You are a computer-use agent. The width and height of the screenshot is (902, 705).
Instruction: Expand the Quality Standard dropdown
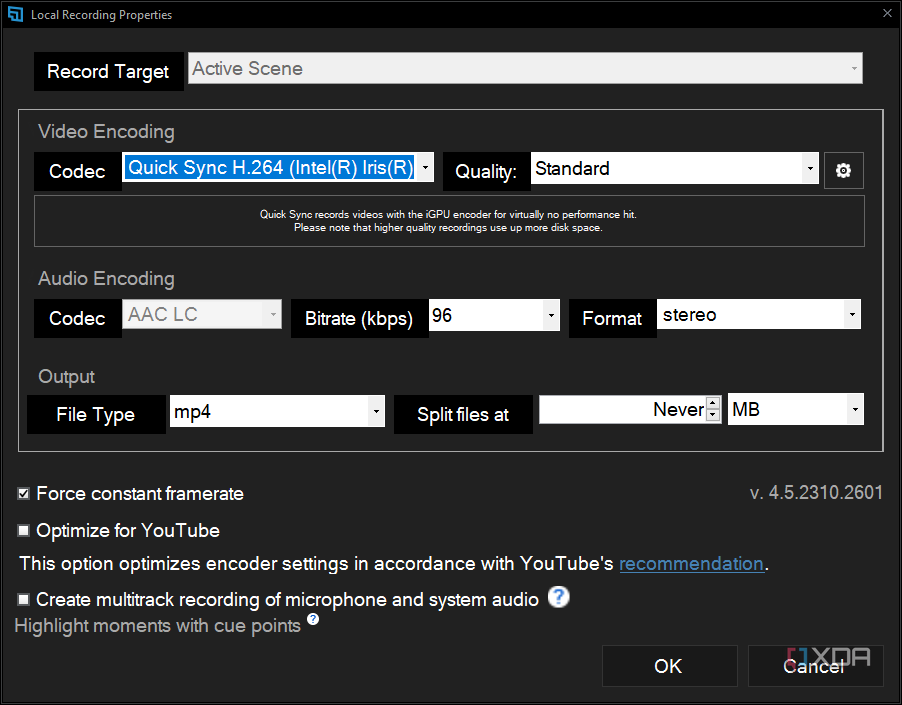[674, 168]
